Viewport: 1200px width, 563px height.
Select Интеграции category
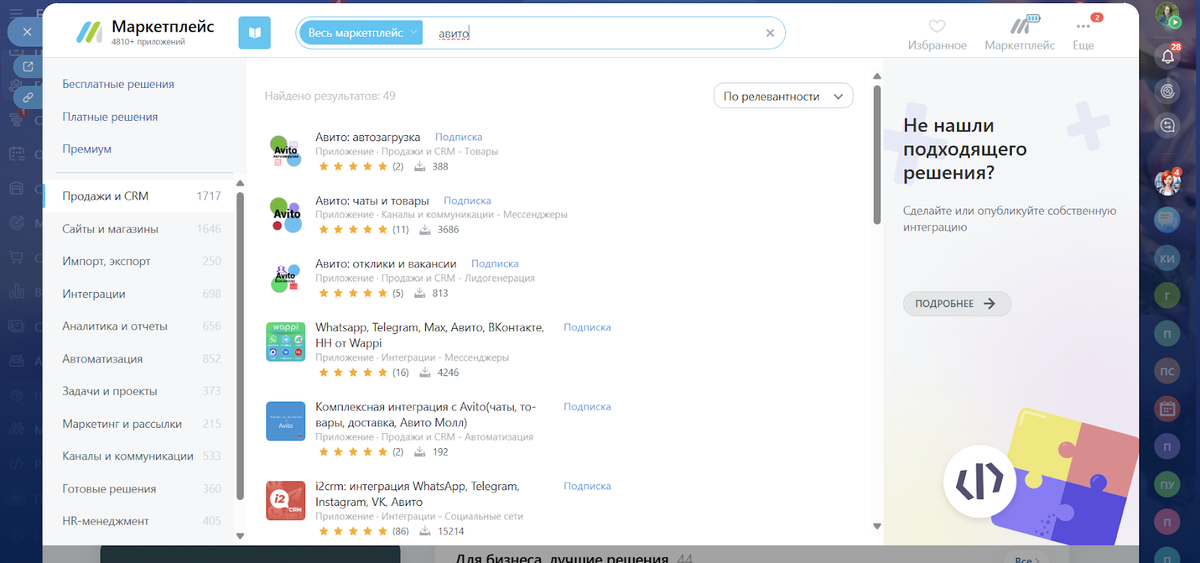pos(139,294)
